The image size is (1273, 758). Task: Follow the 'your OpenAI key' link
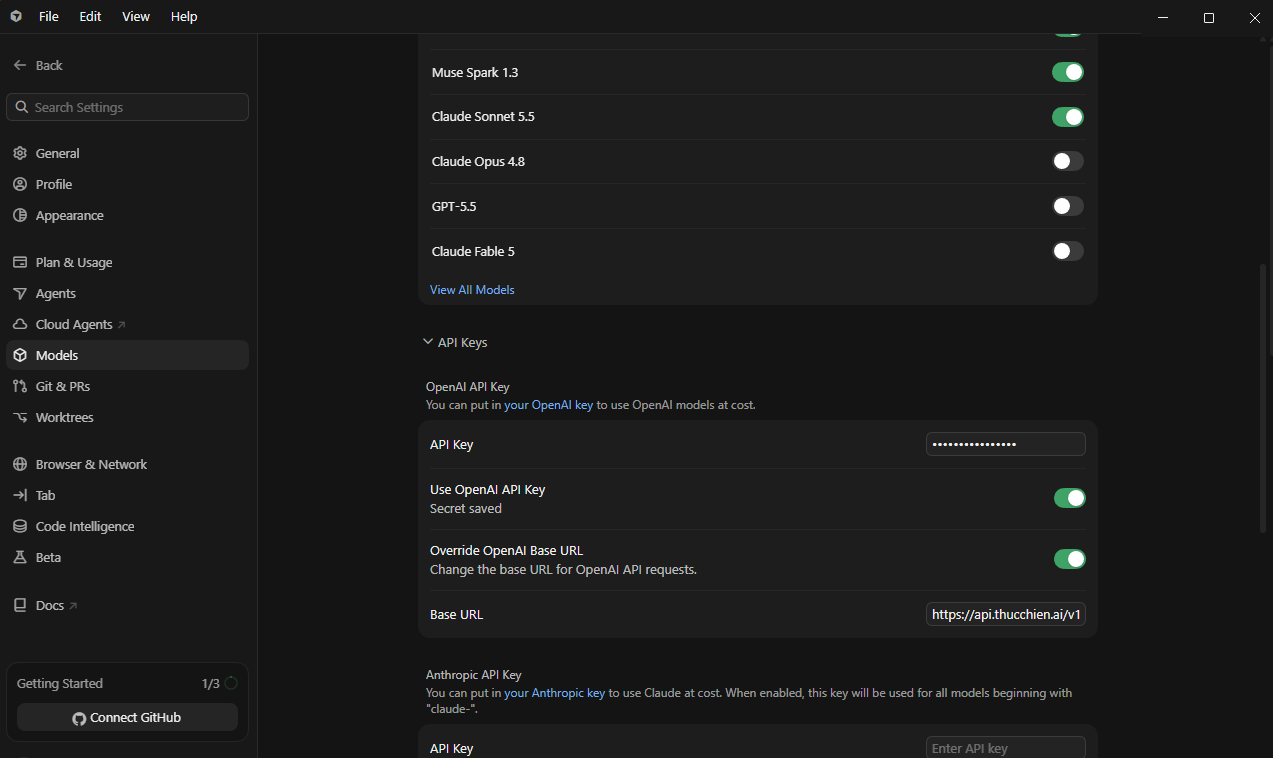click(549, 405)
